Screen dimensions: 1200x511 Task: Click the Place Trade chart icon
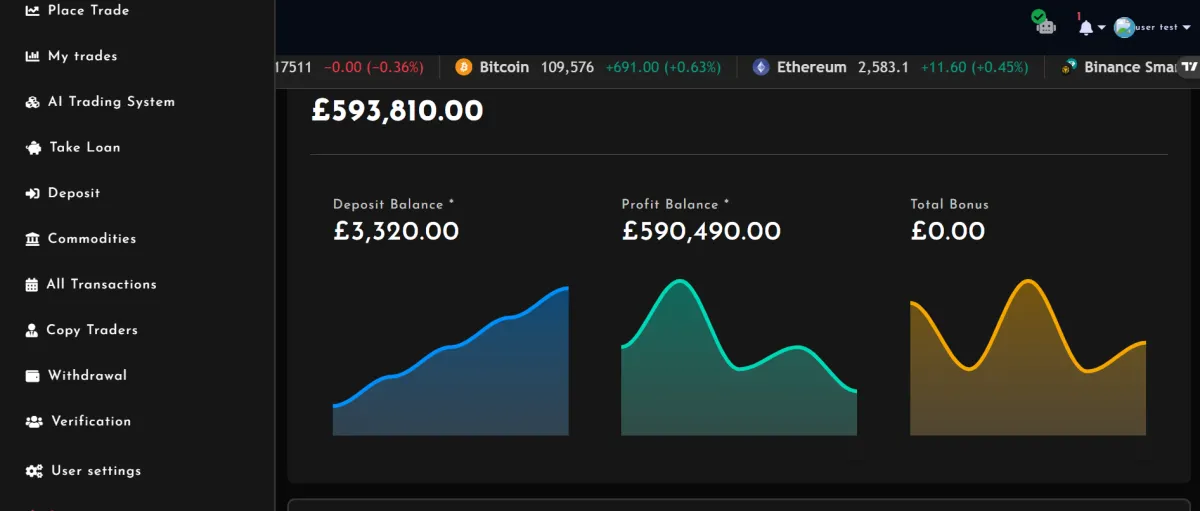32,10
